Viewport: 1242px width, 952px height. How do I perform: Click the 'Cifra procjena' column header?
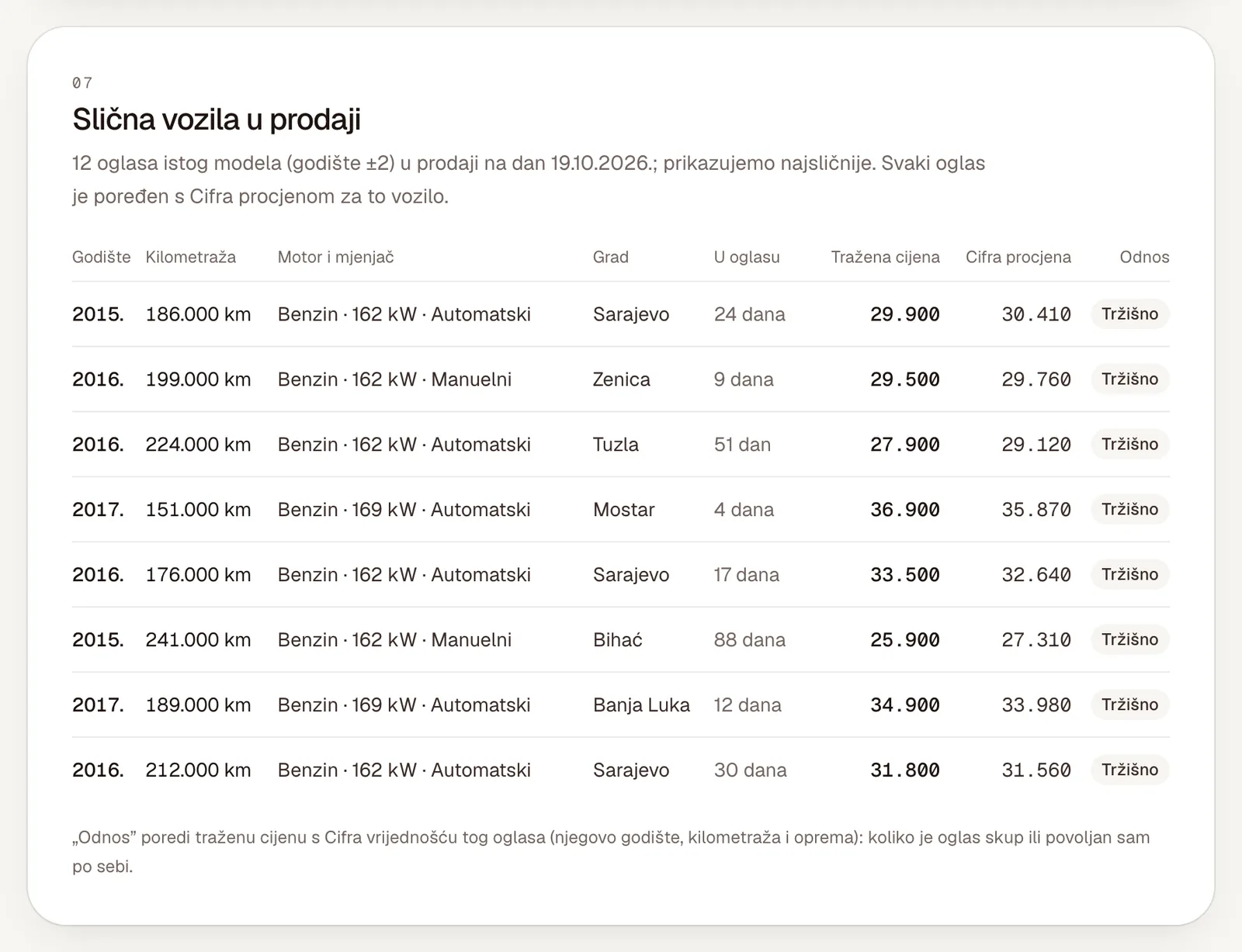[x=1018, y=257]
